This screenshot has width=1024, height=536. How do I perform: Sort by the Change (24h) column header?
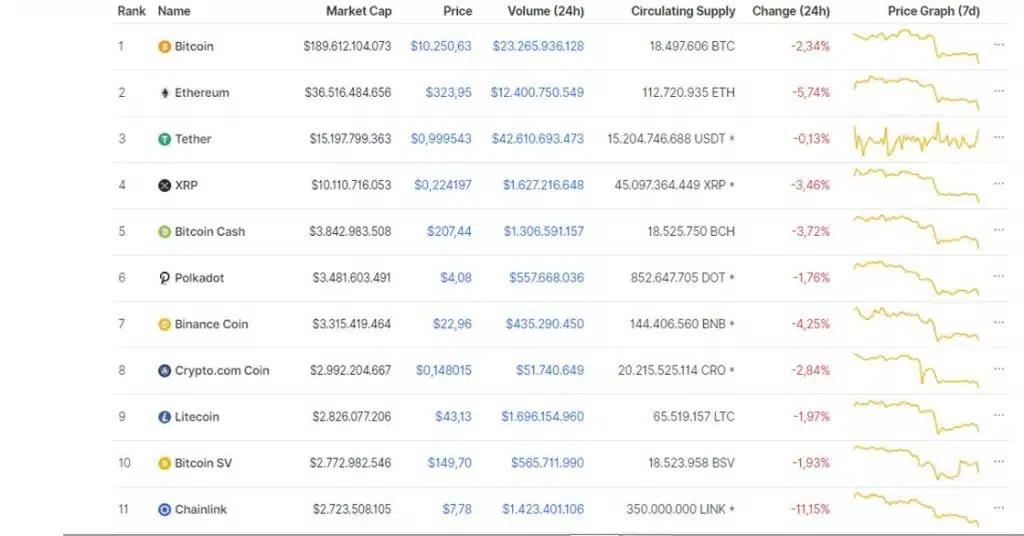[791, 11]
